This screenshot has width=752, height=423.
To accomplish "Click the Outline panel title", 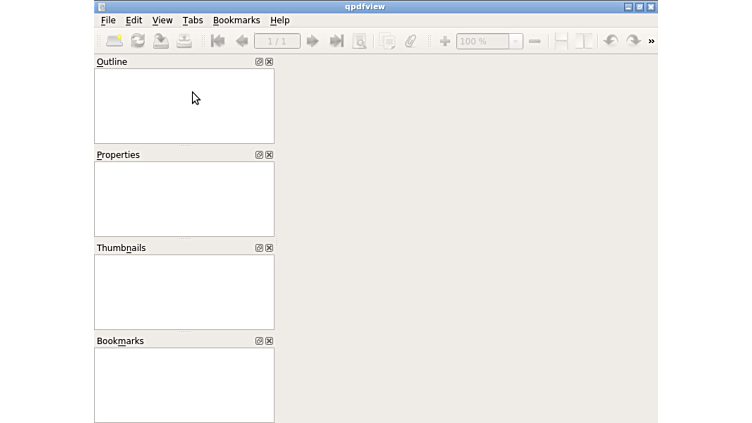I will pyautogui.click(x=112, y=62).
